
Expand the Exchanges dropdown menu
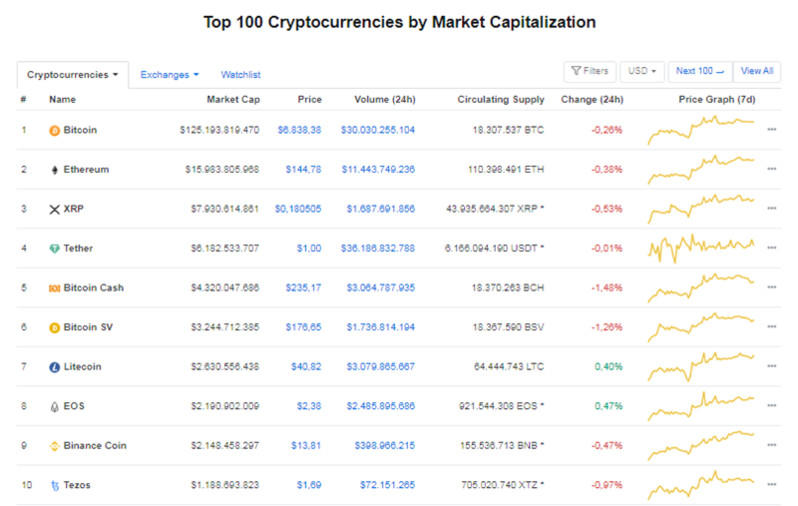pos(169,75)
